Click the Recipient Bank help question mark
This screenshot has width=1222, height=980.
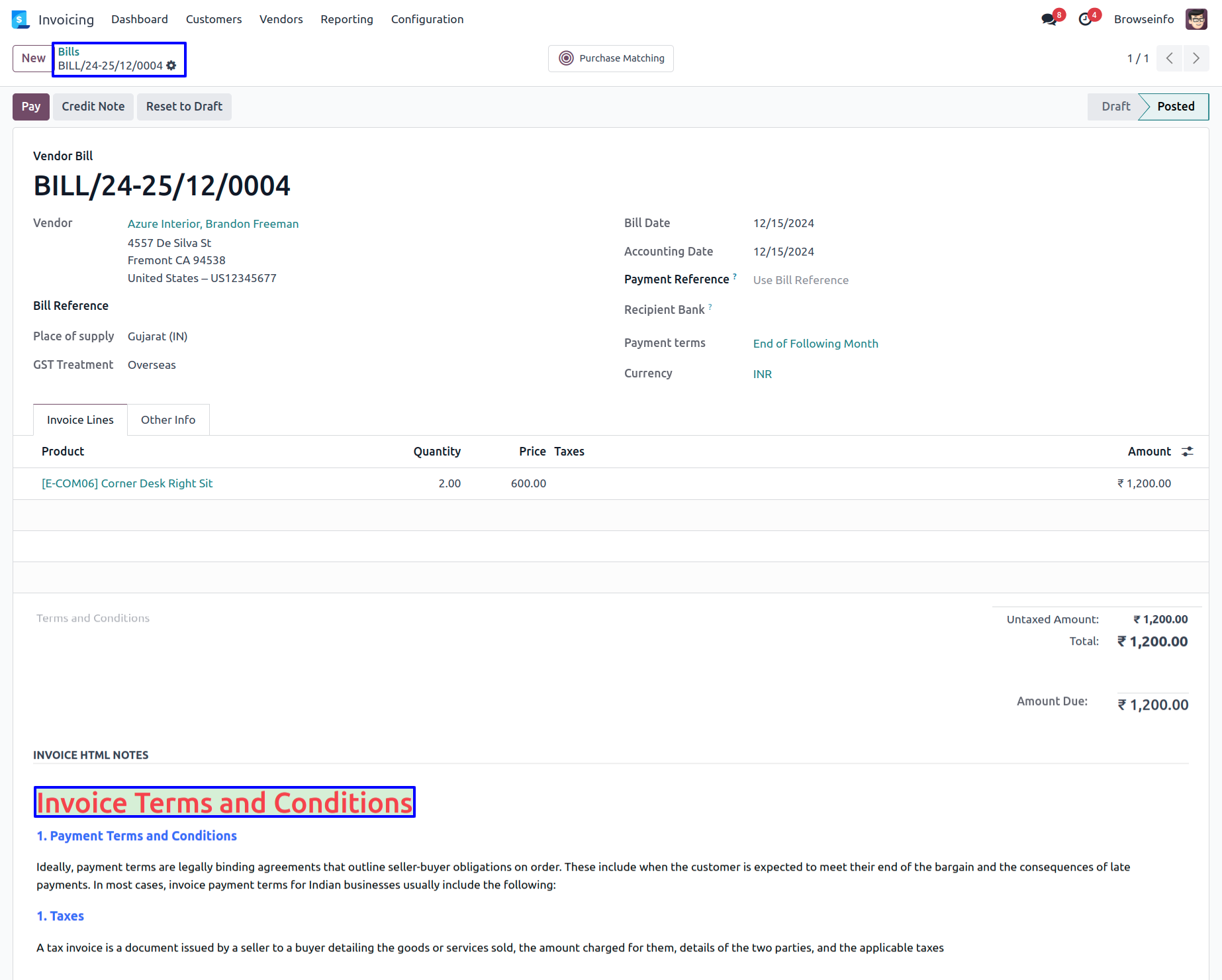point(710,307)
